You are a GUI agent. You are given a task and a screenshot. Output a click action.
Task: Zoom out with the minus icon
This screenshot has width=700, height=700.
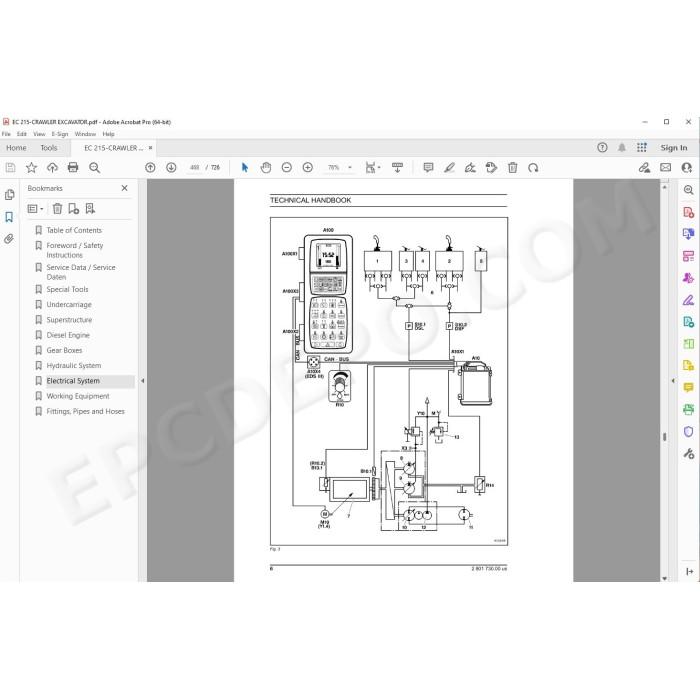point(287,168)
